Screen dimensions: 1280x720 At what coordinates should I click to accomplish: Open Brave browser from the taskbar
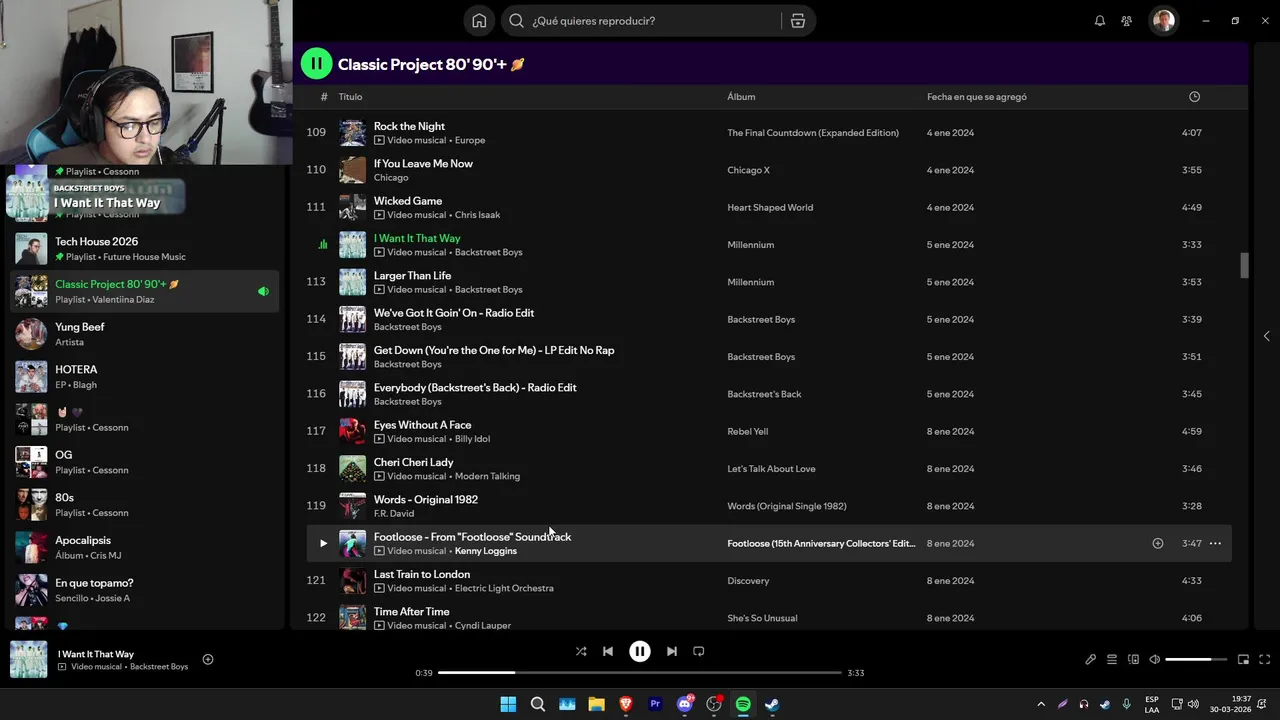(626, 704)
